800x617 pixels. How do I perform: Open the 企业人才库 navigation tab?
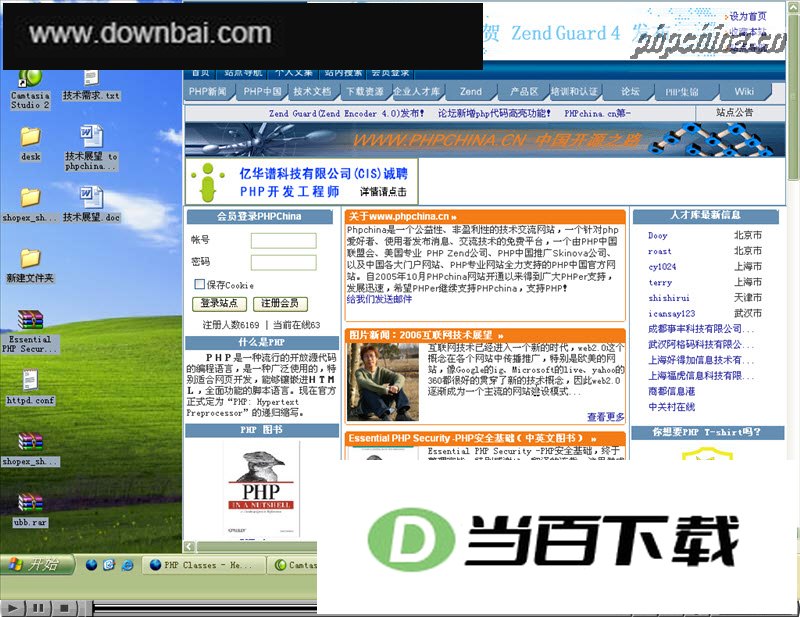(x=417, y=92)
